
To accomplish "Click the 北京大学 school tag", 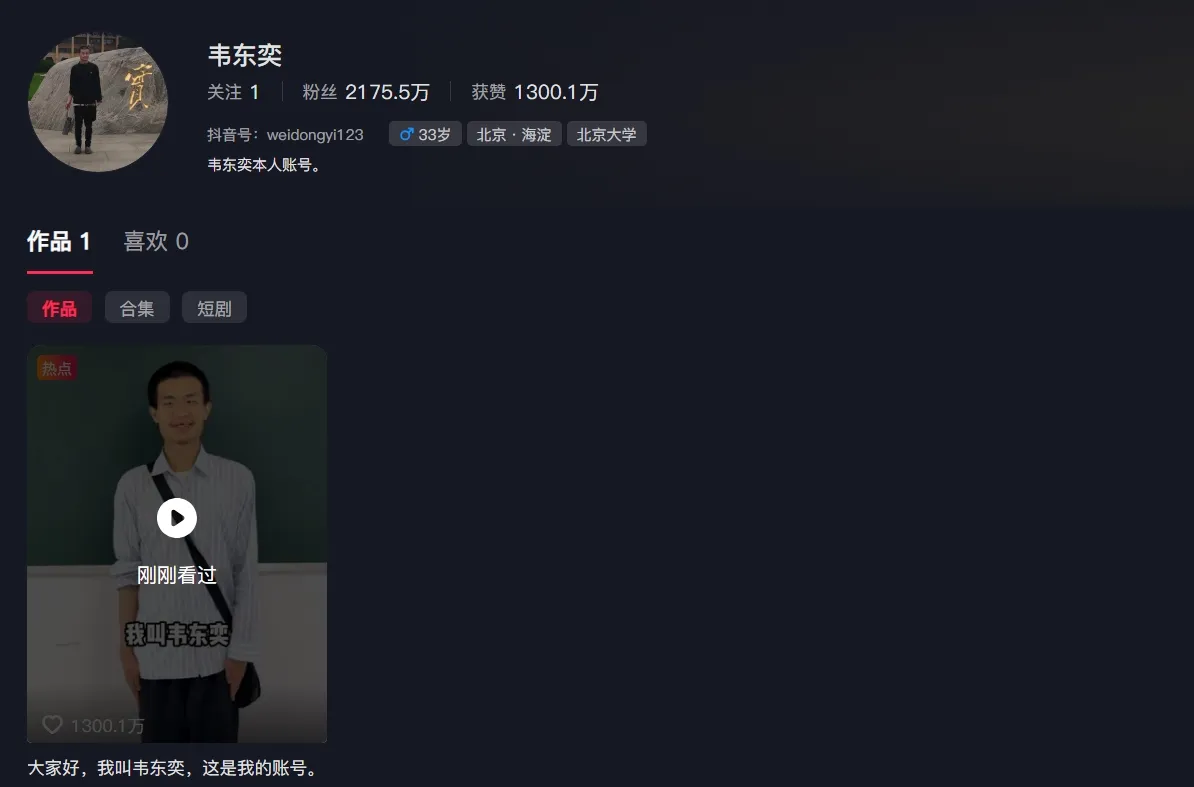I will point(607,134).
